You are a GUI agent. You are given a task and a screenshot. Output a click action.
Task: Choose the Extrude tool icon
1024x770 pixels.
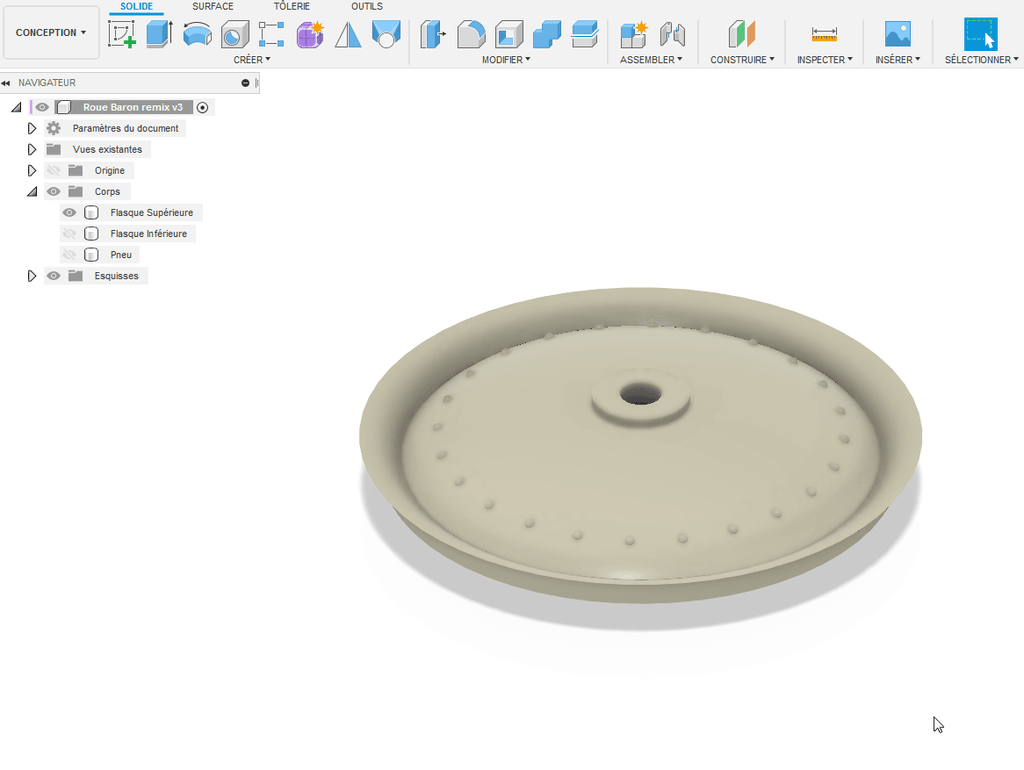coord(159,34)
